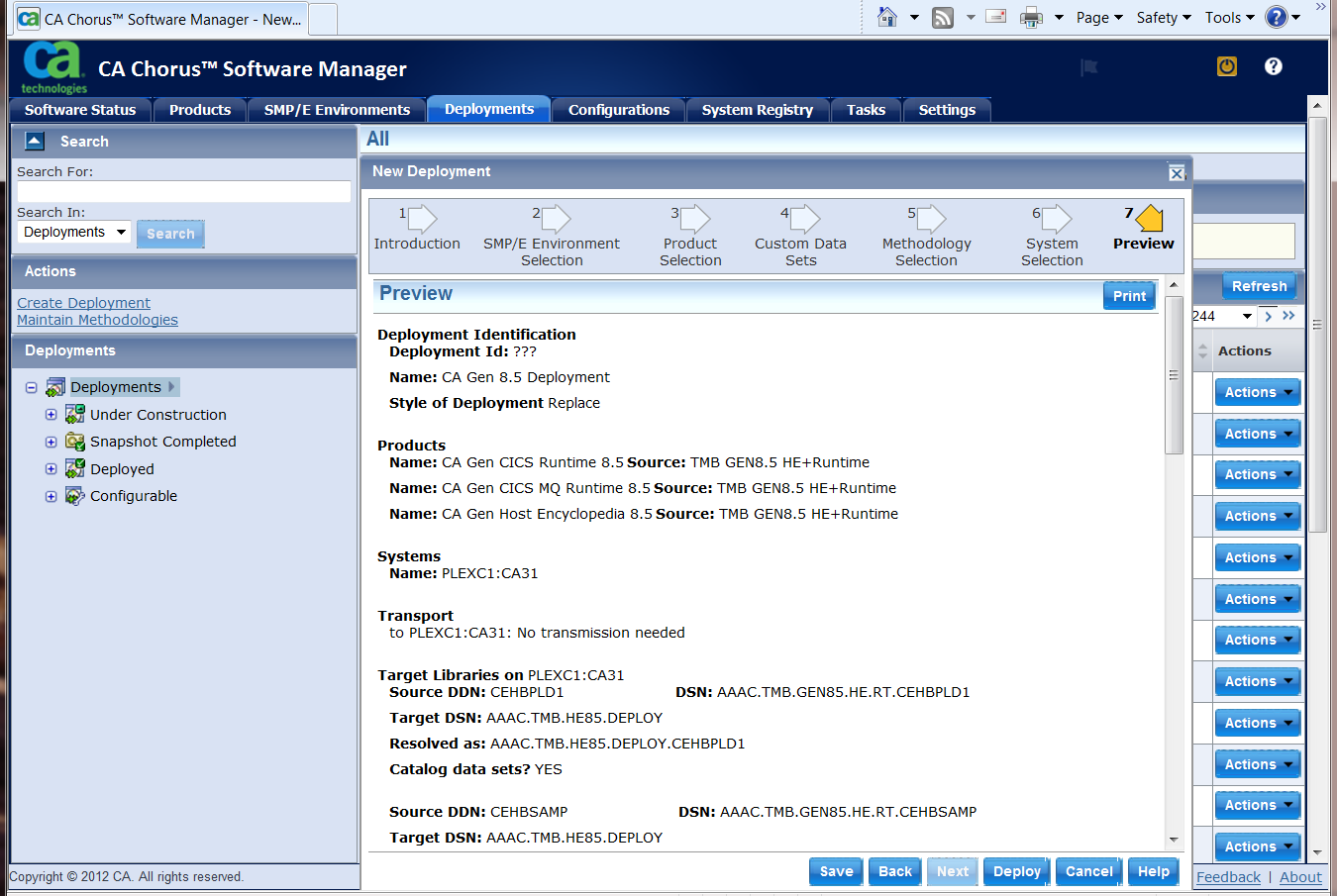
Task: Go to wizard step 6 System Selection
Action: click(x=1052, y=237)
